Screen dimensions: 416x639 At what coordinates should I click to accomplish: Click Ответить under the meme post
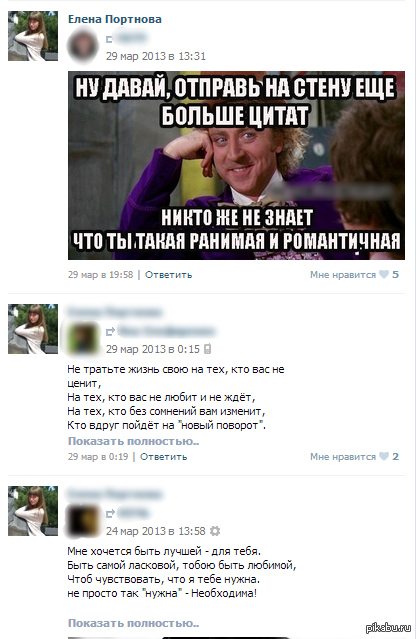pos(168,275)
